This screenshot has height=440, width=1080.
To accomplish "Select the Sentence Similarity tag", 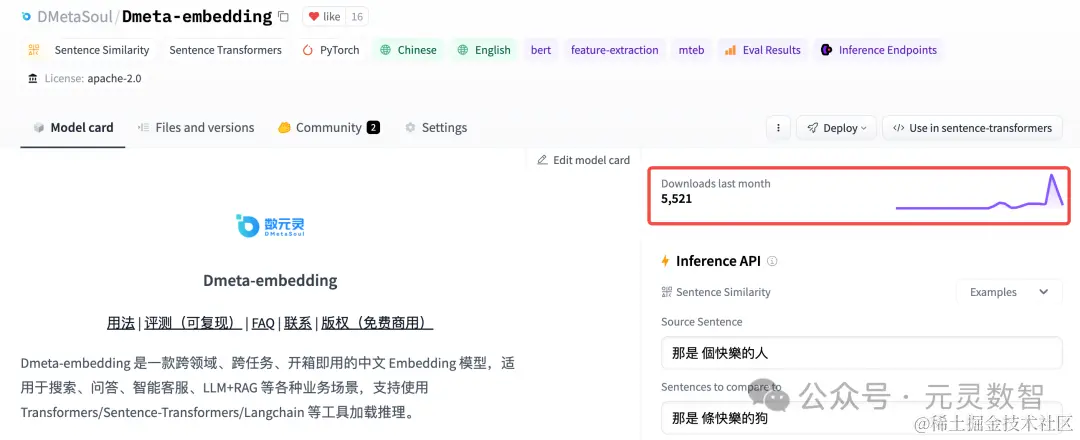I will point(89,50).
